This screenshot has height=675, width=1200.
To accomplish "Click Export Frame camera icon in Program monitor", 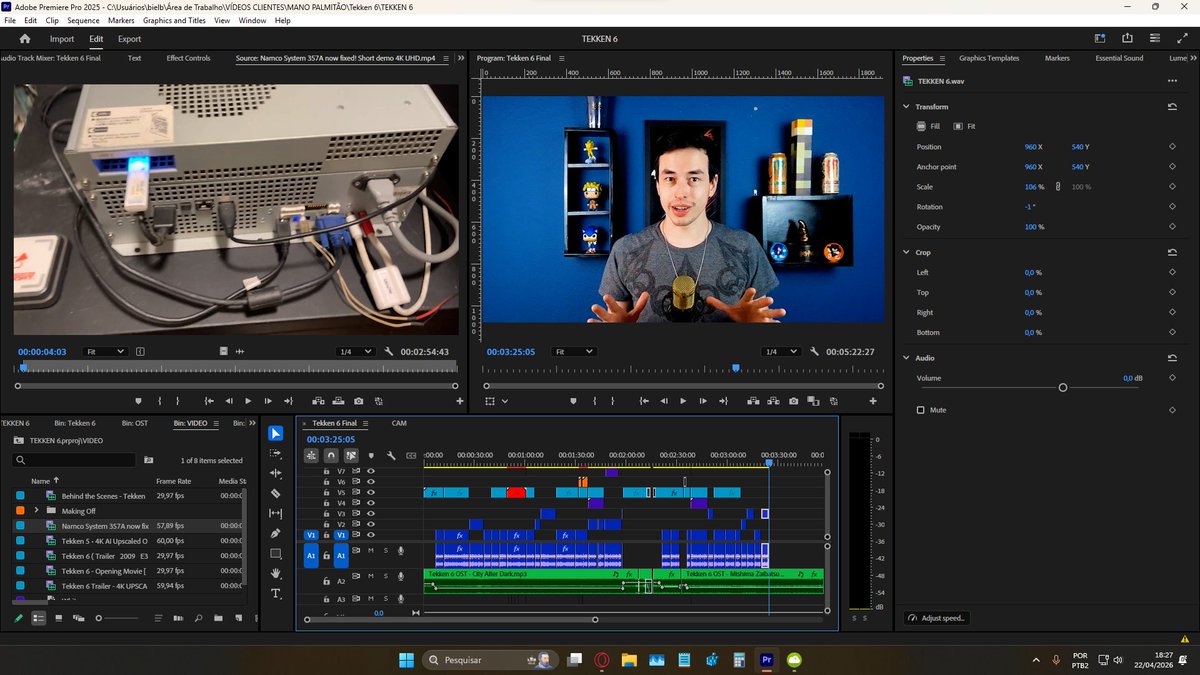I will [x=793, y=401].
